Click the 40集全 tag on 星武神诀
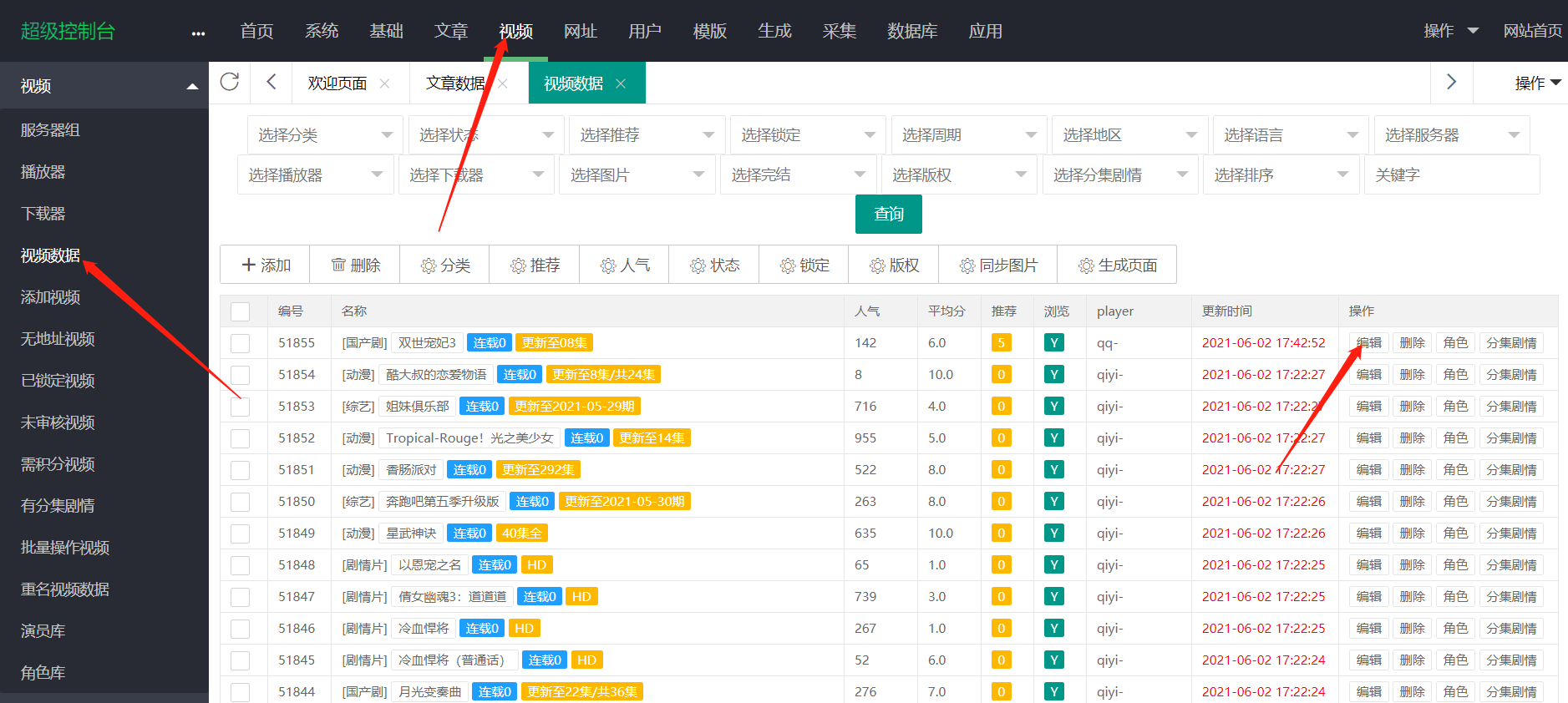Screen dimensions: 1568x703 coord(521,533)
